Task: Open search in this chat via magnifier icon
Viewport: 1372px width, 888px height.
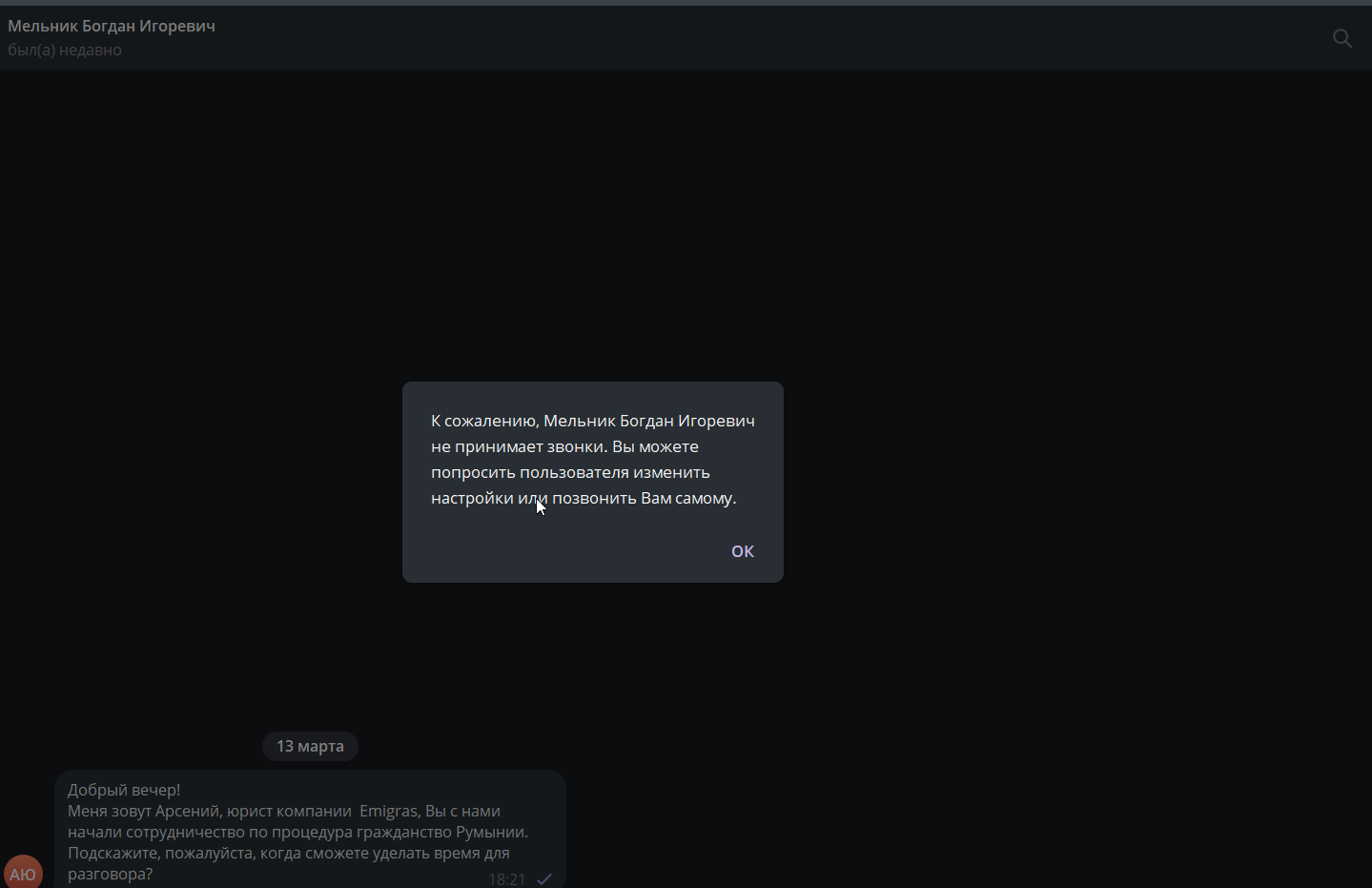Action: pos(1342,38)
